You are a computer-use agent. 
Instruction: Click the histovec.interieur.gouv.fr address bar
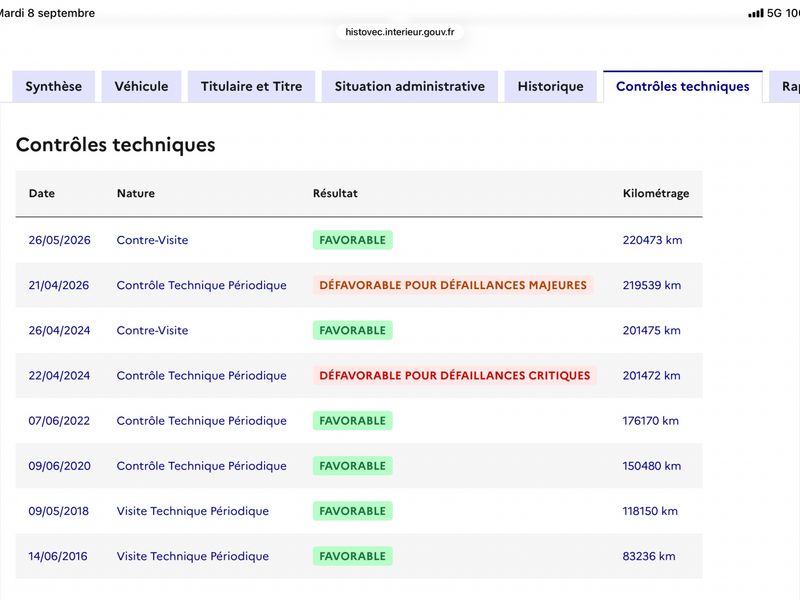tap(399, 32)
